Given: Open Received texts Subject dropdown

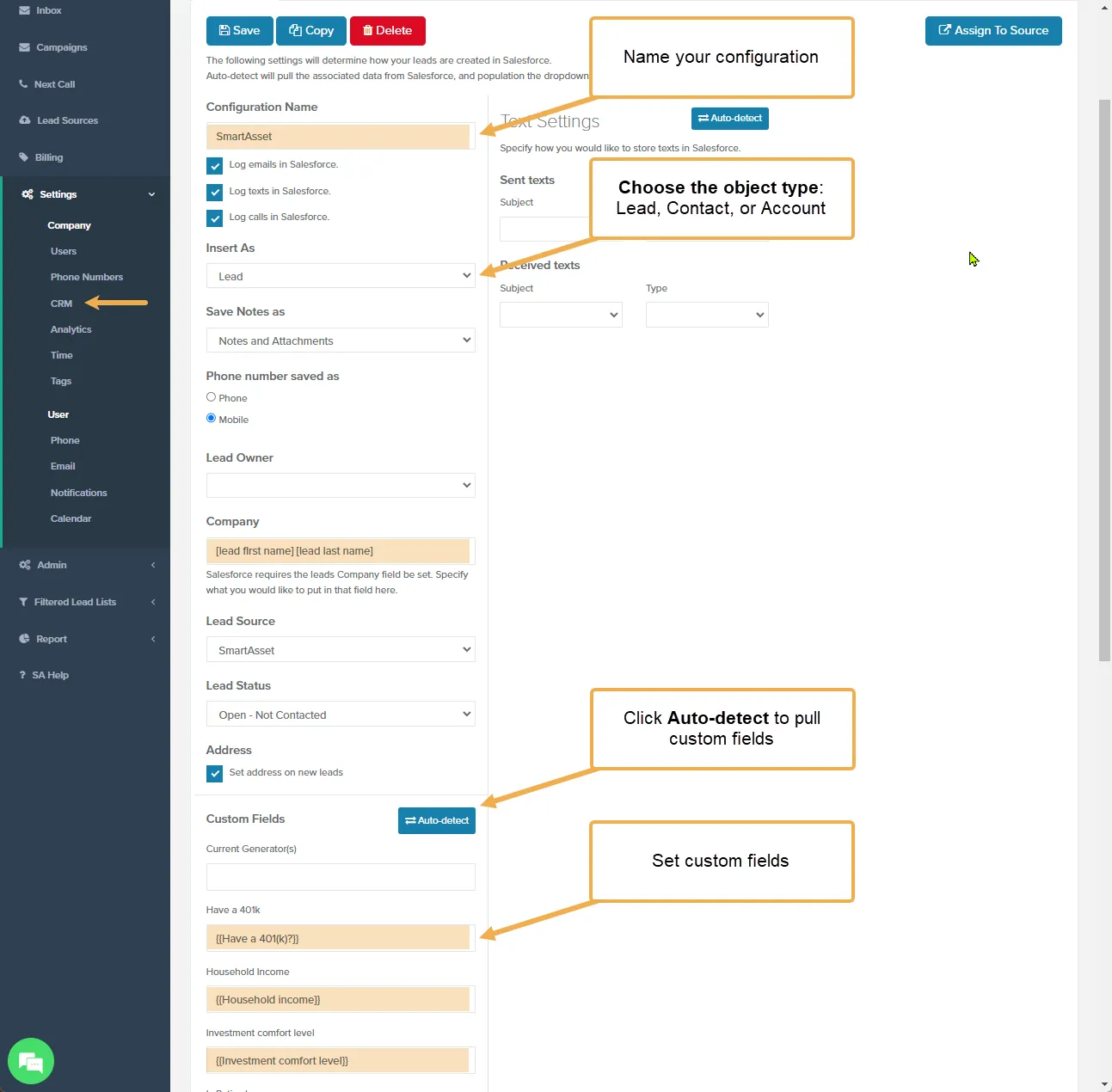Looking at the screenshot, I should coord(561,315).
